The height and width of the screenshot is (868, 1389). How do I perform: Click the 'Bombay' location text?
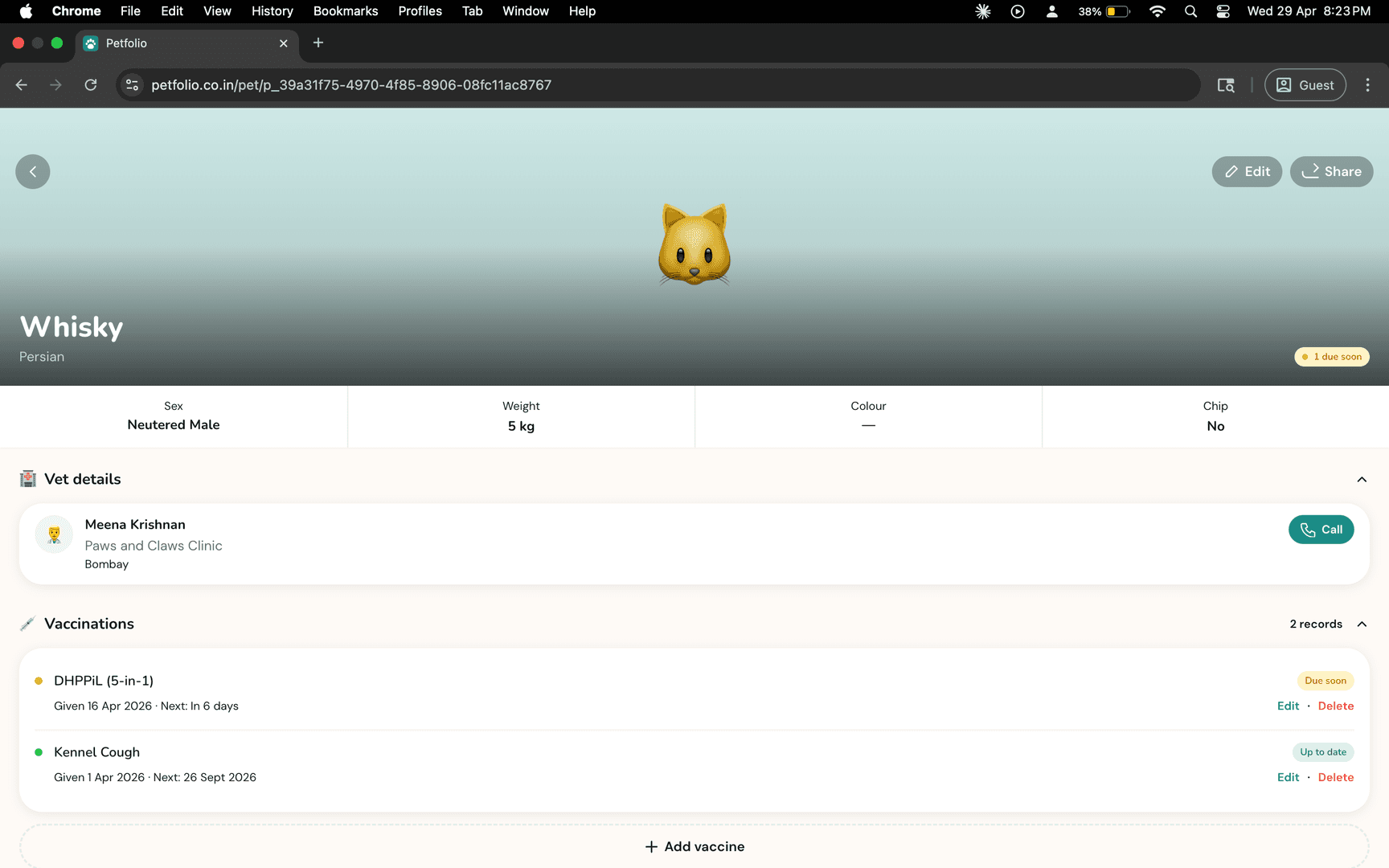coord(107,564)
